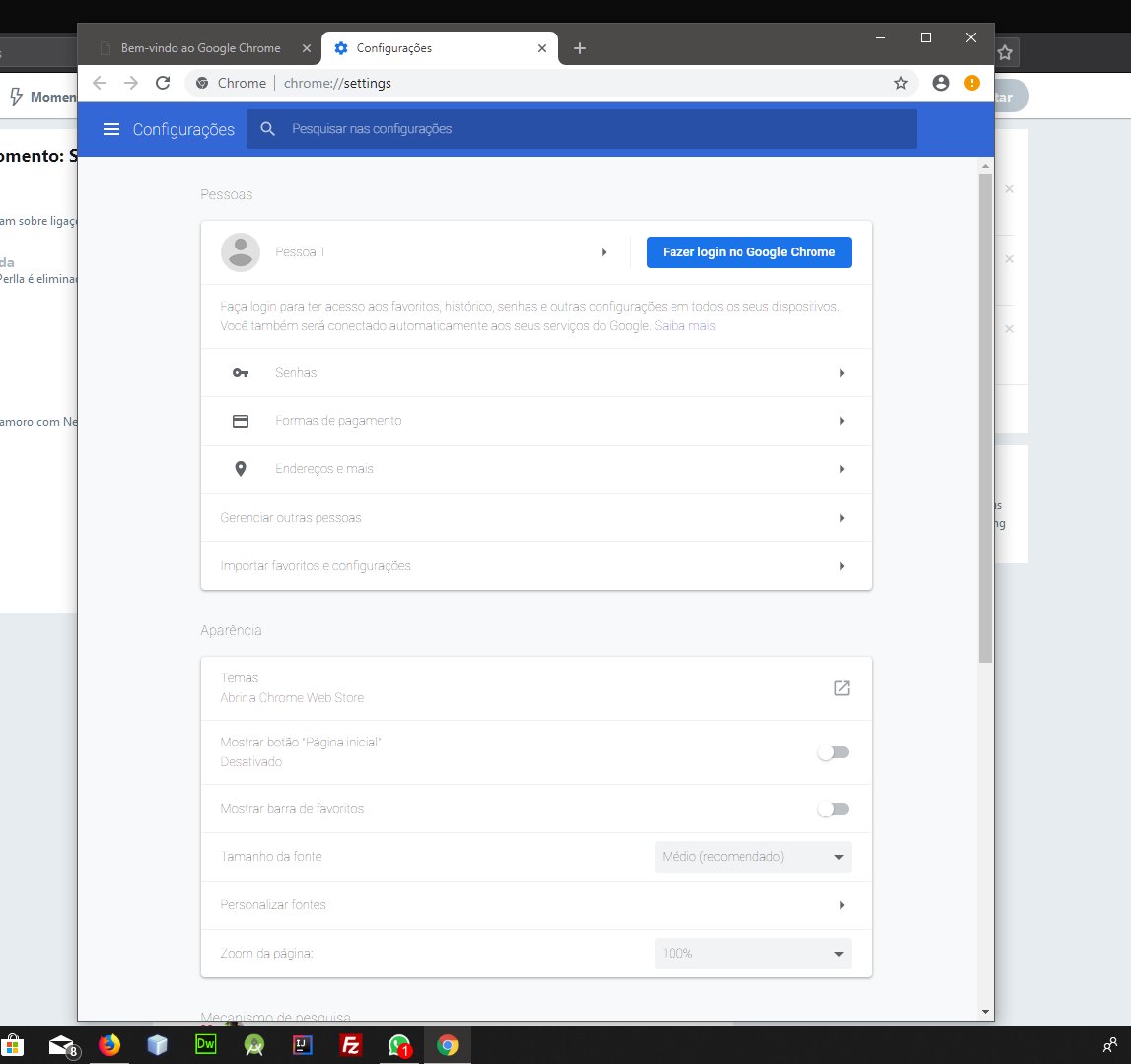The width and height of the screenshot is (1131, 1064).
Task: Enable Mostrar barra de favoritos switch
Action: pos(834,810)
